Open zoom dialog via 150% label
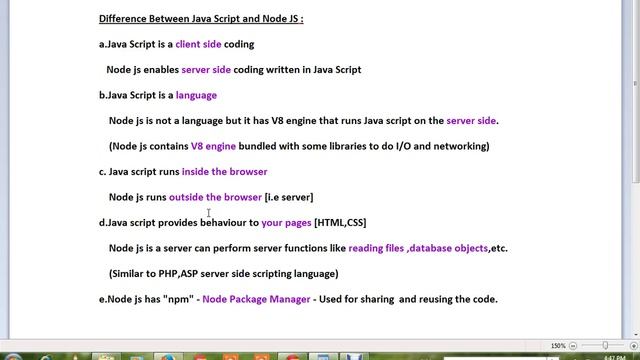640x360 pixels. click(x=558, y=346)
